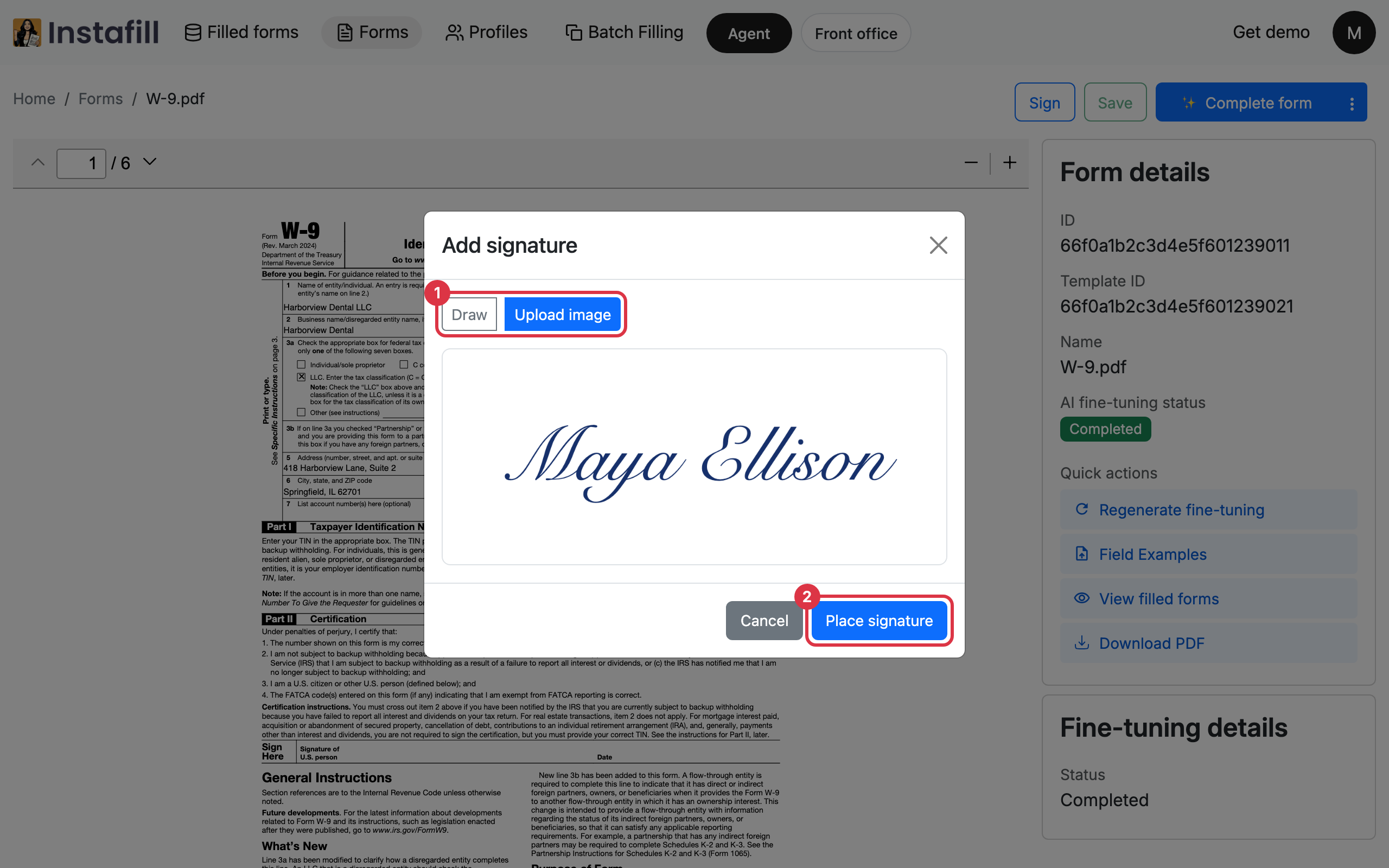Click the 418 Harborview Lane address field
Viewport: 1389px width, 868px height.
354,468
